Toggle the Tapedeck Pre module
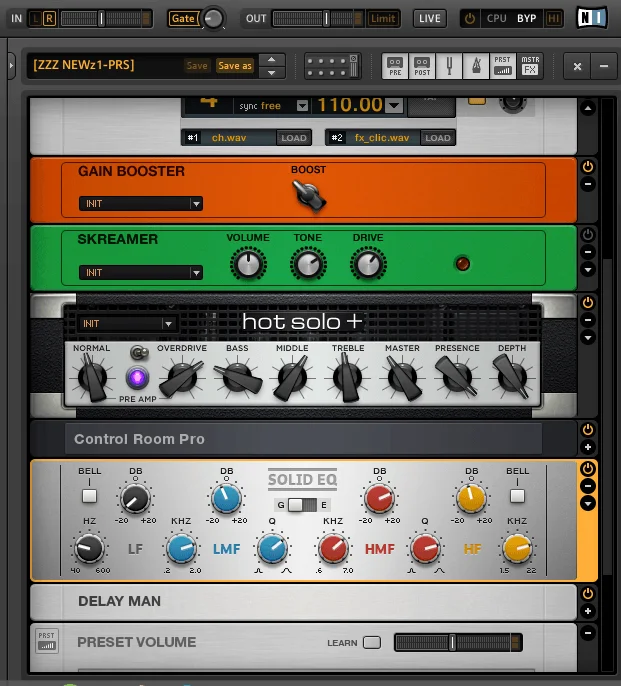This screenshot has width=621, height=686. (395, 66)
